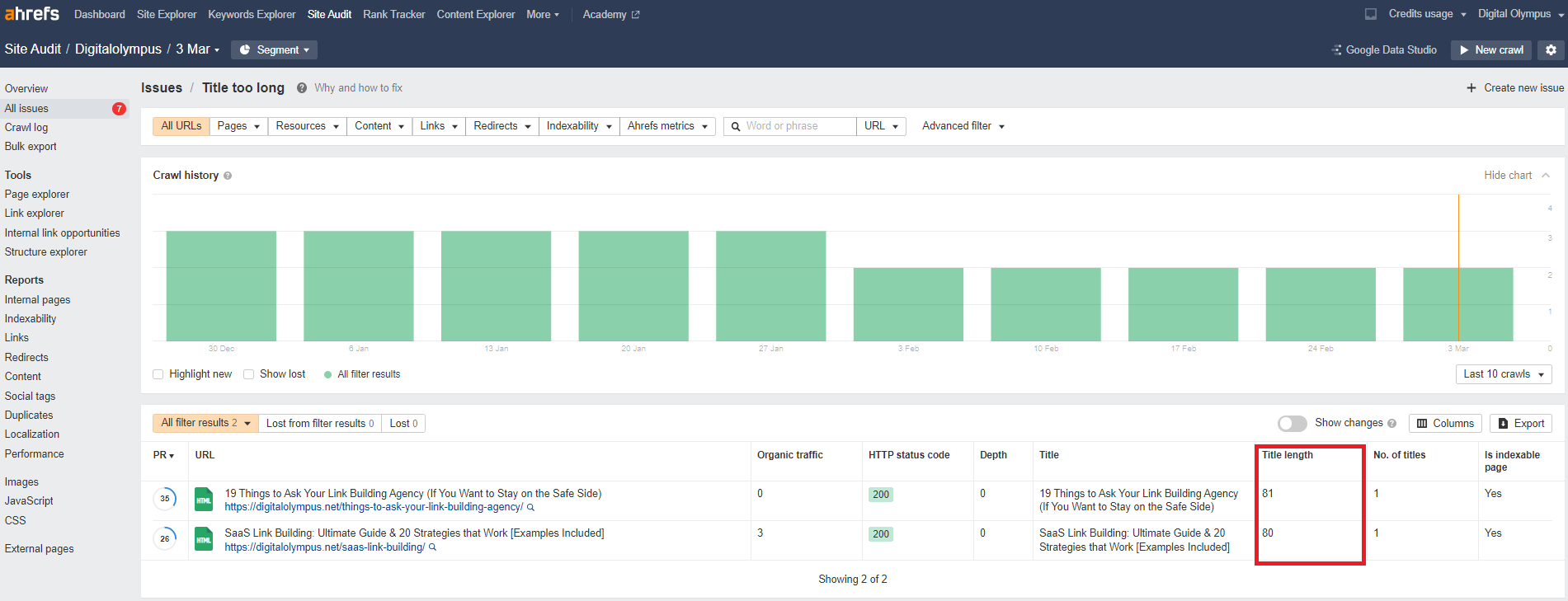Click the inspect magnifier after saas-link-building URL

pyautogui.click(x=432, y=547)
